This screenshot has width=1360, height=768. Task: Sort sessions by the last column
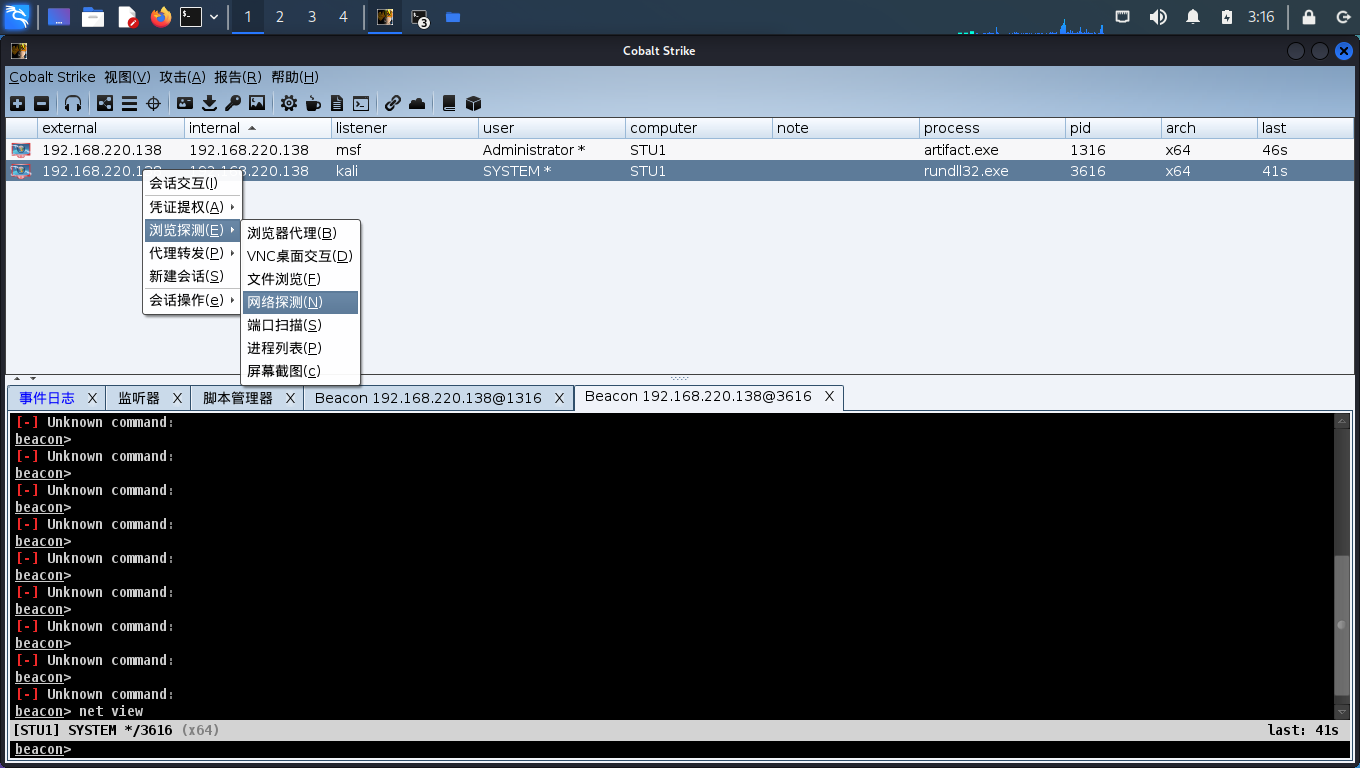[x=1305, y=128]
